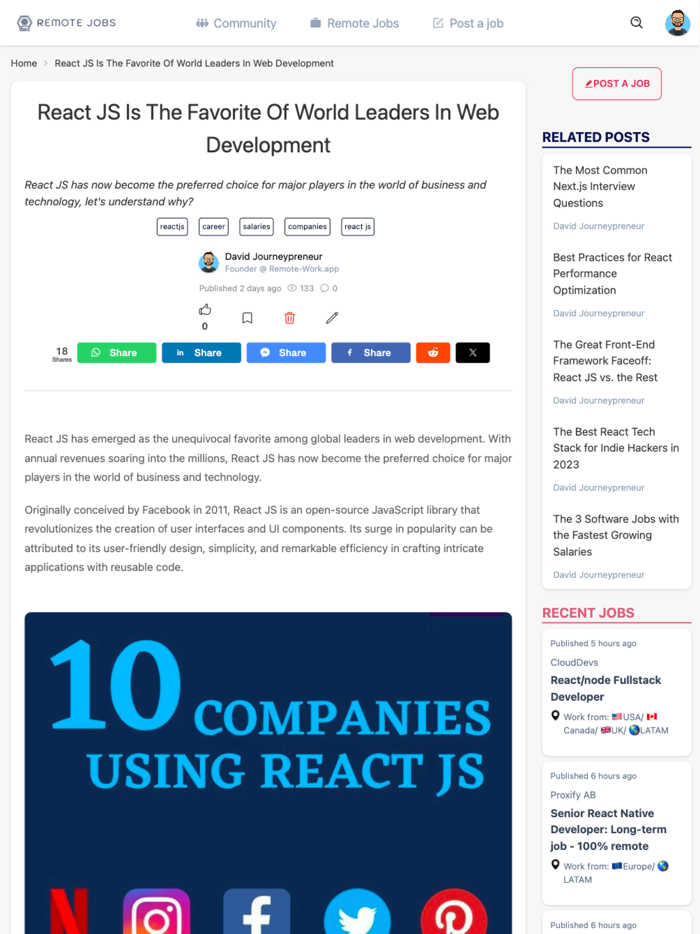Select the 'react js' tag
This screenshot has width=700, height=934.
pyautogui.click(x=357, y=226)
